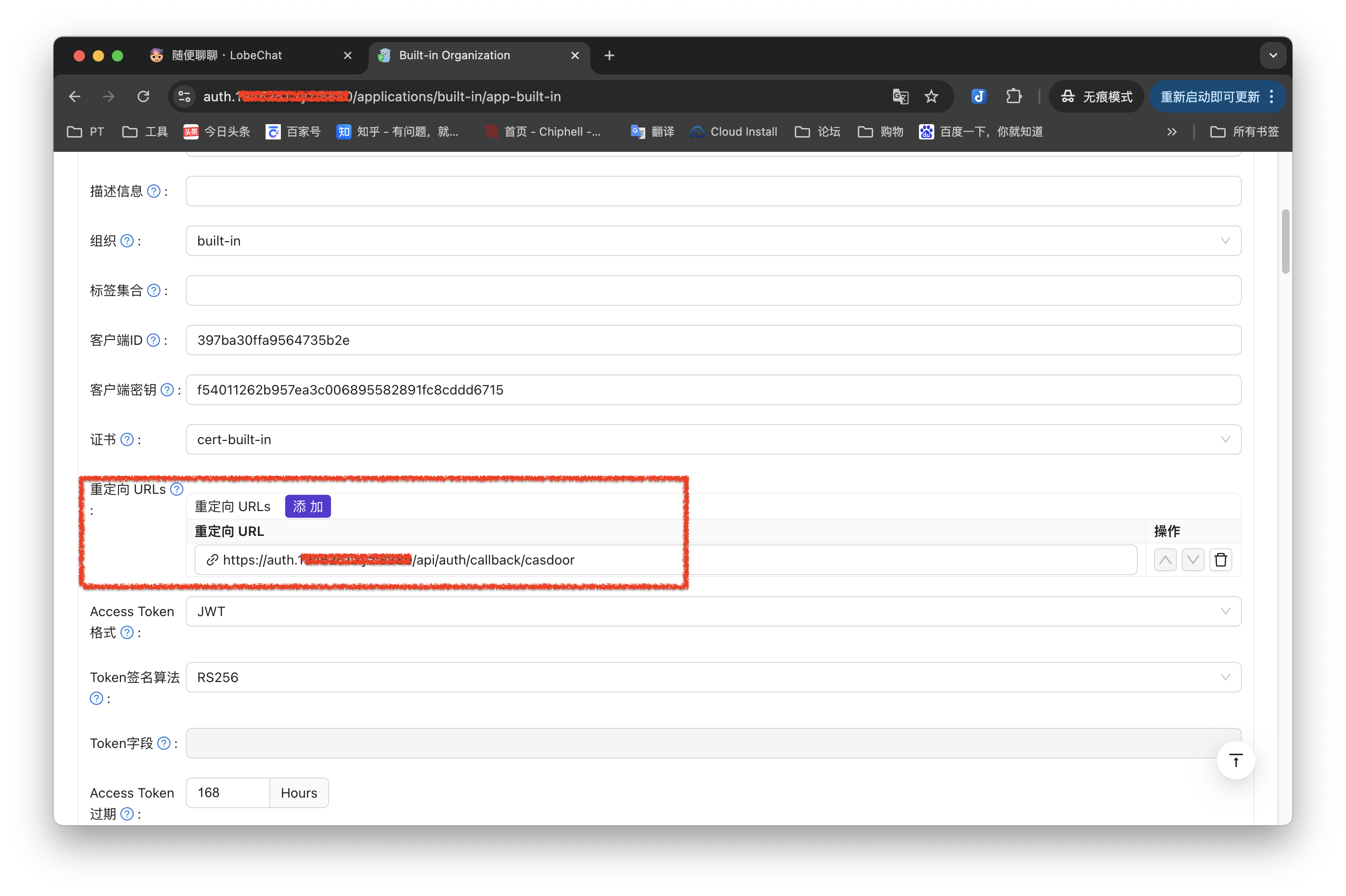Screen dimensions: 1346x896
Task: Click the 添加 button for redirect URLs
Action: click(307, 507)
